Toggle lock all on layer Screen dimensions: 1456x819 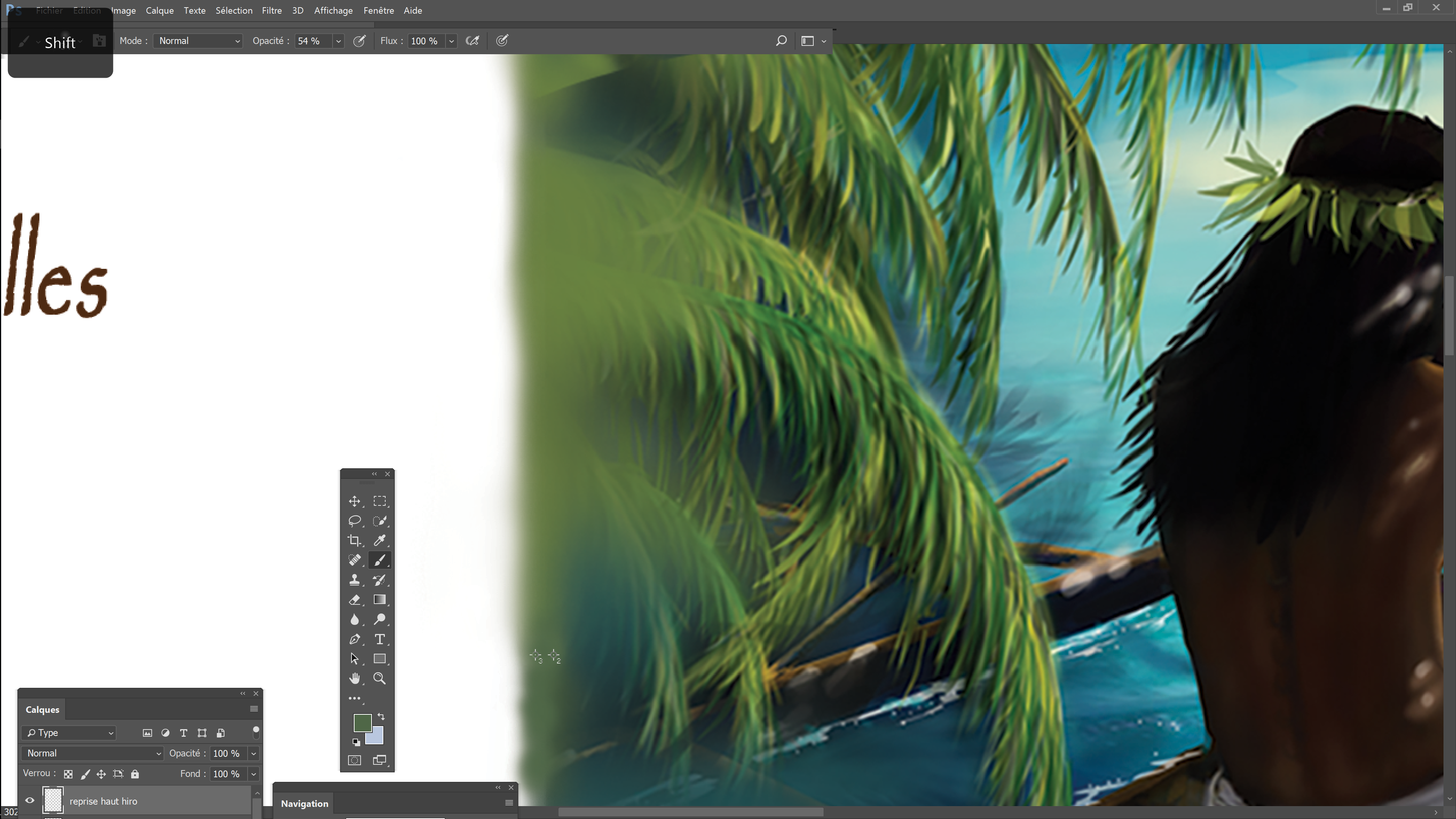pos(135,774)
